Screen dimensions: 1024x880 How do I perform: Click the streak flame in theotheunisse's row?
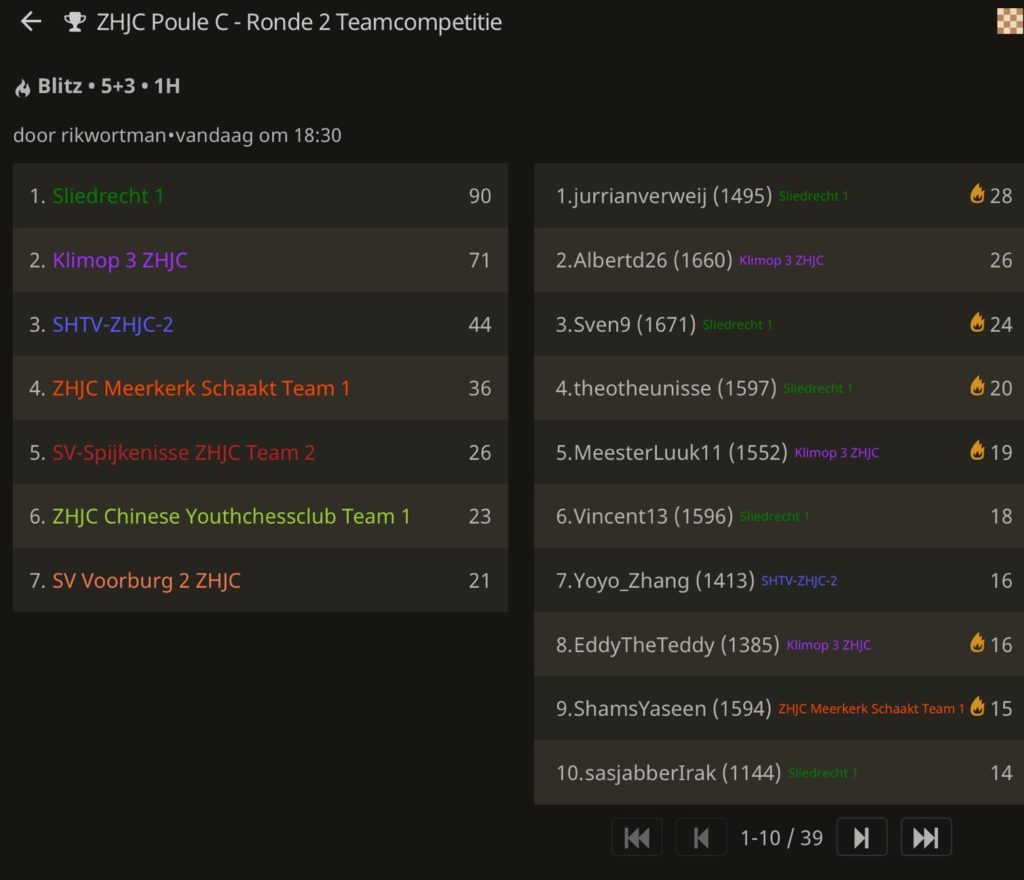pos(977,386)
